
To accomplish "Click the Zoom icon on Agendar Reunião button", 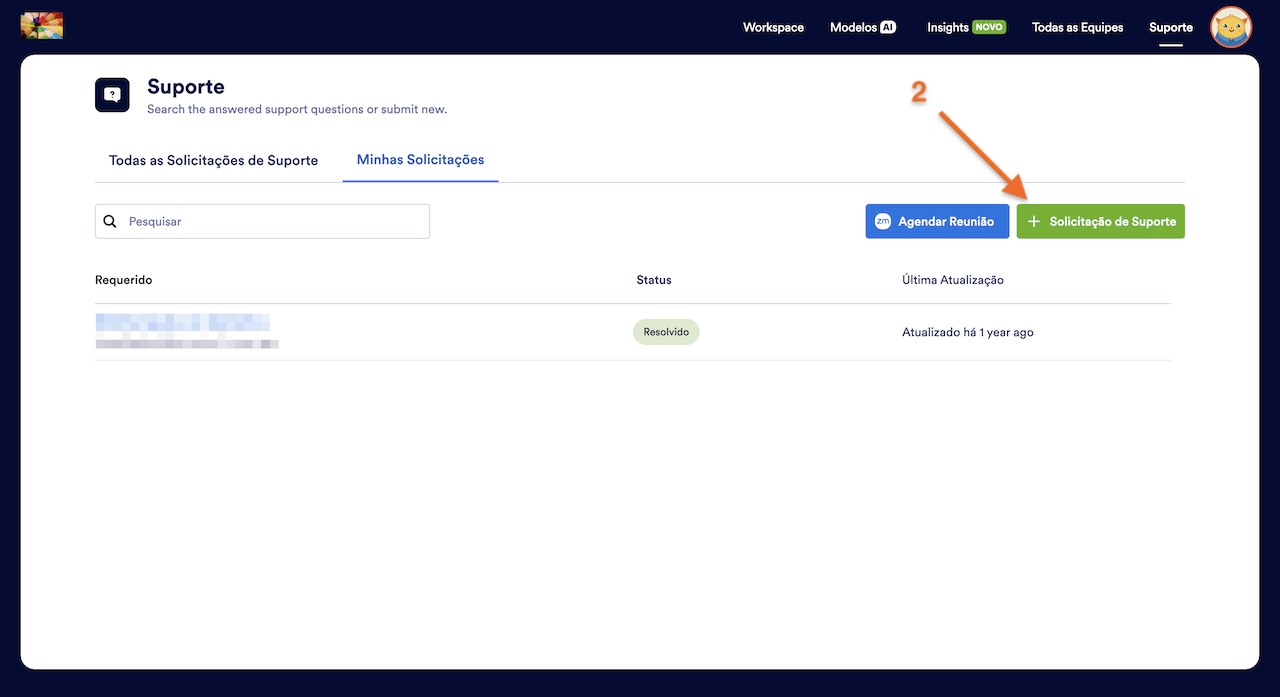I will click(x=884, y=221).
